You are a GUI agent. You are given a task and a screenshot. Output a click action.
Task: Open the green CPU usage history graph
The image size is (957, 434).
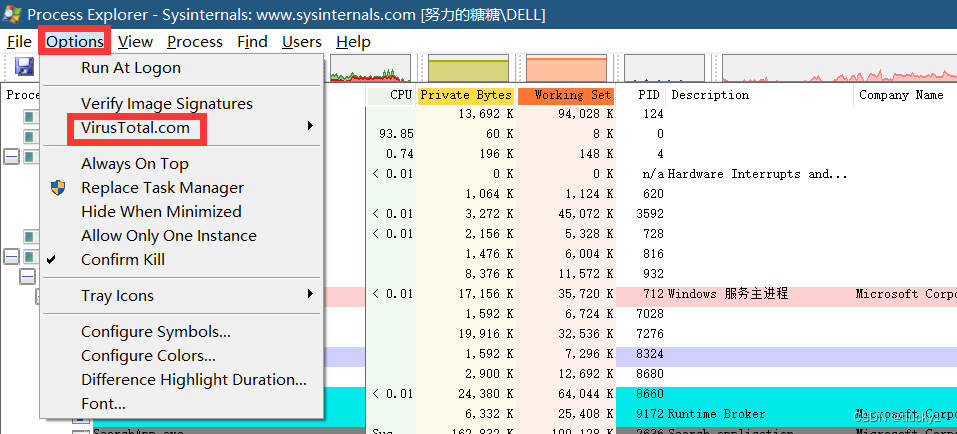pyautogui.click(x=370, y=68)
